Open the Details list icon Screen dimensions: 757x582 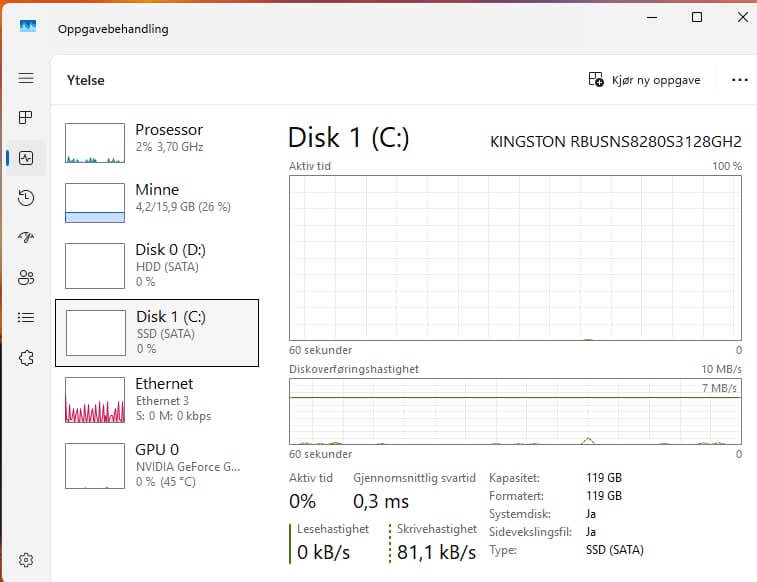tap(26, 318)
